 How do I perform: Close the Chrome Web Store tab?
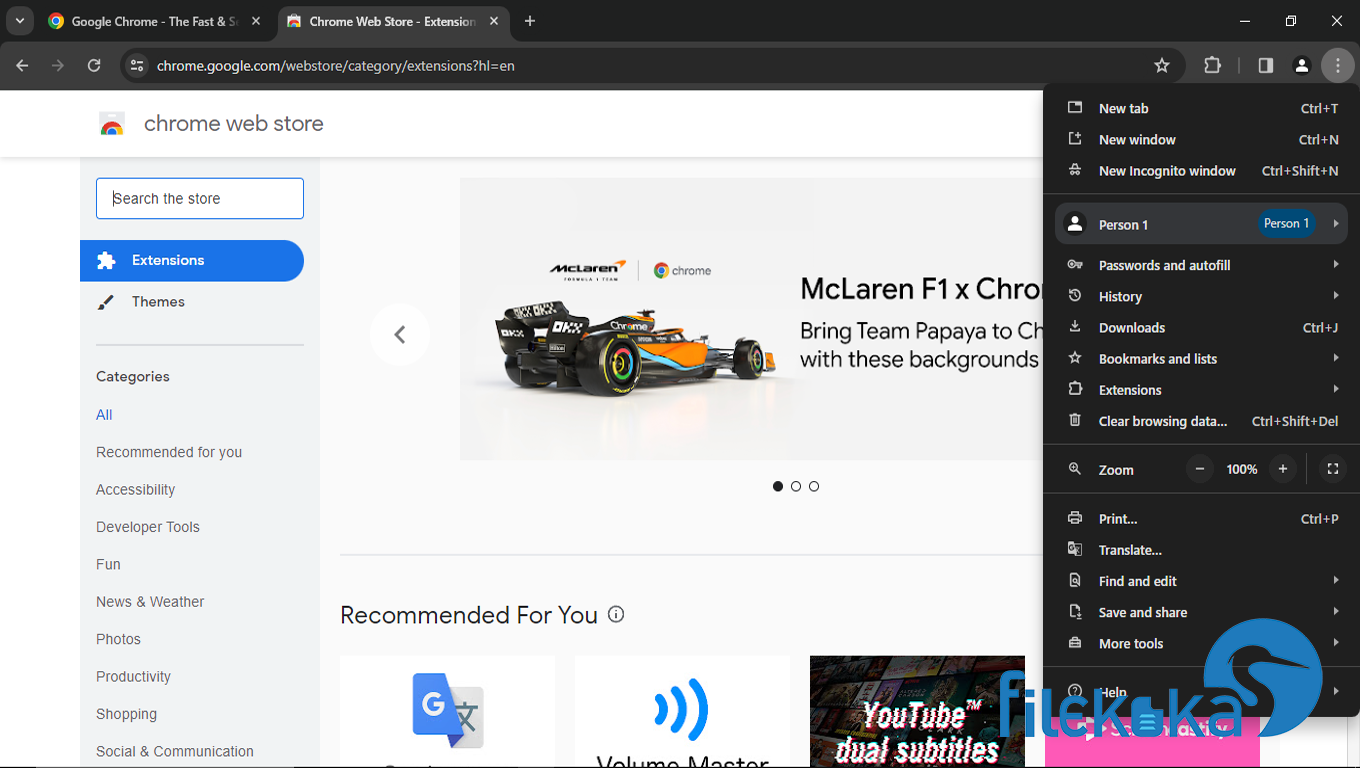[x=494, y=21]
